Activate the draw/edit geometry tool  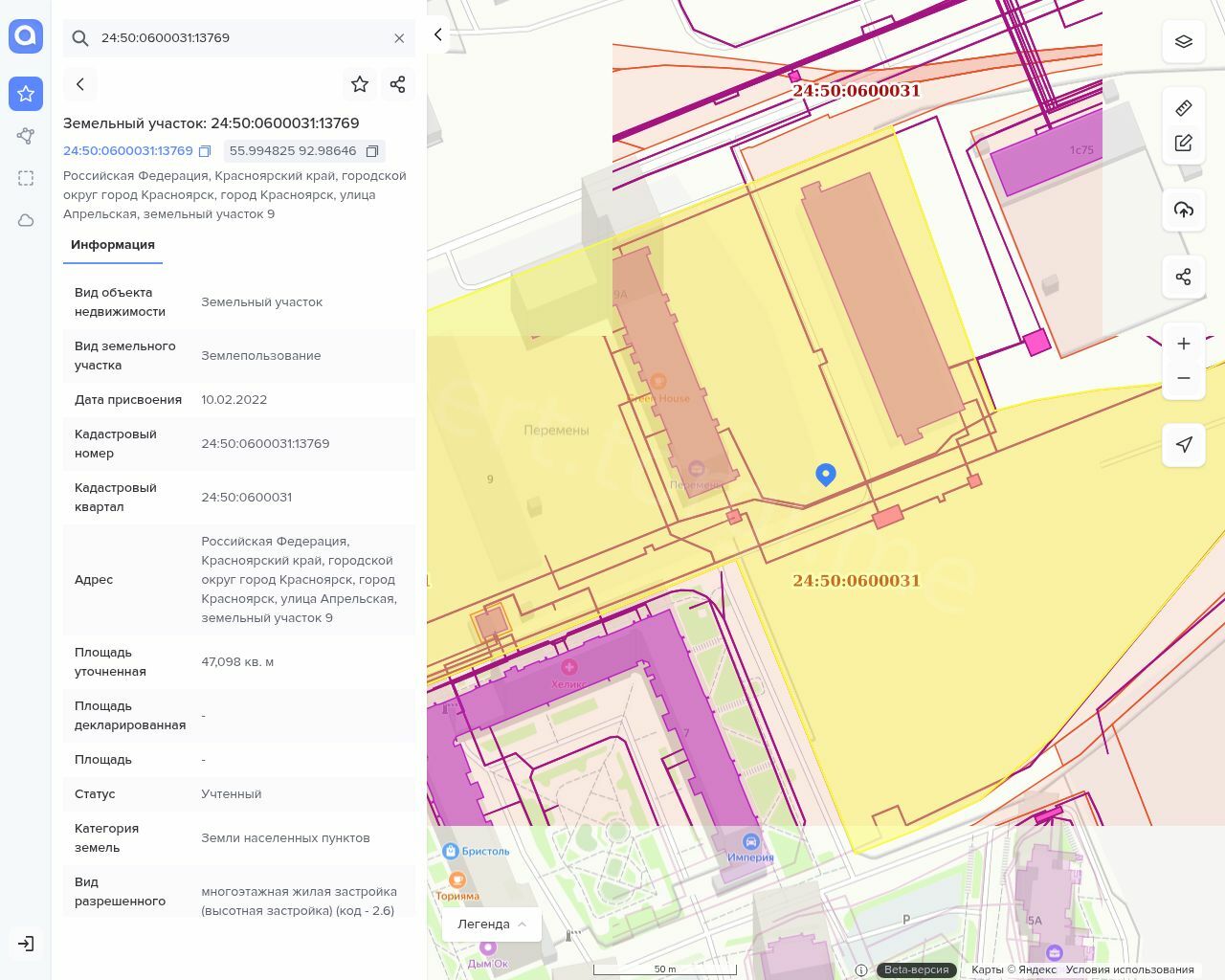point(1184,143)
